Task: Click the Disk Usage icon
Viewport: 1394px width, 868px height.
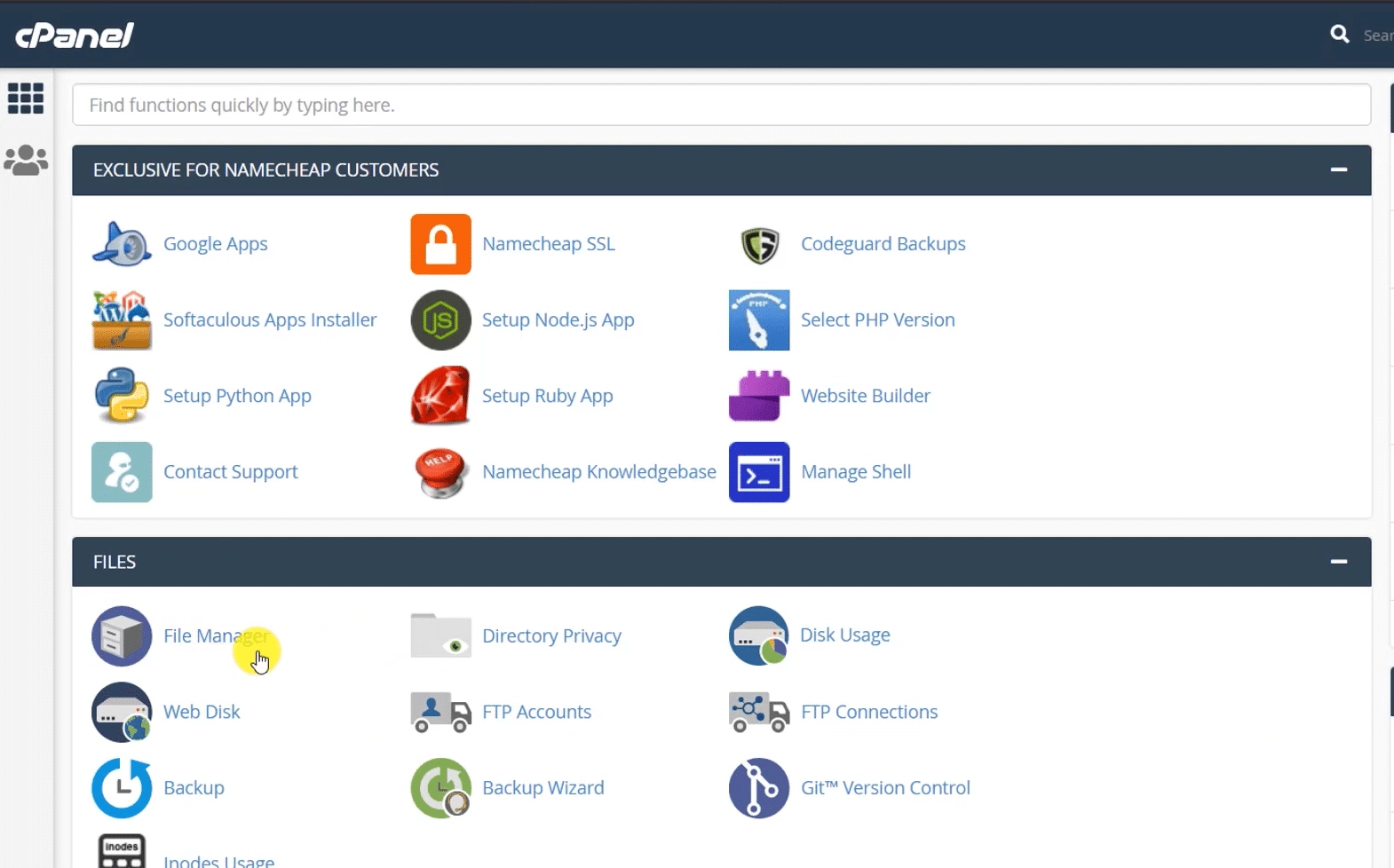Action: pyautogui.click(x=759, y=635)
